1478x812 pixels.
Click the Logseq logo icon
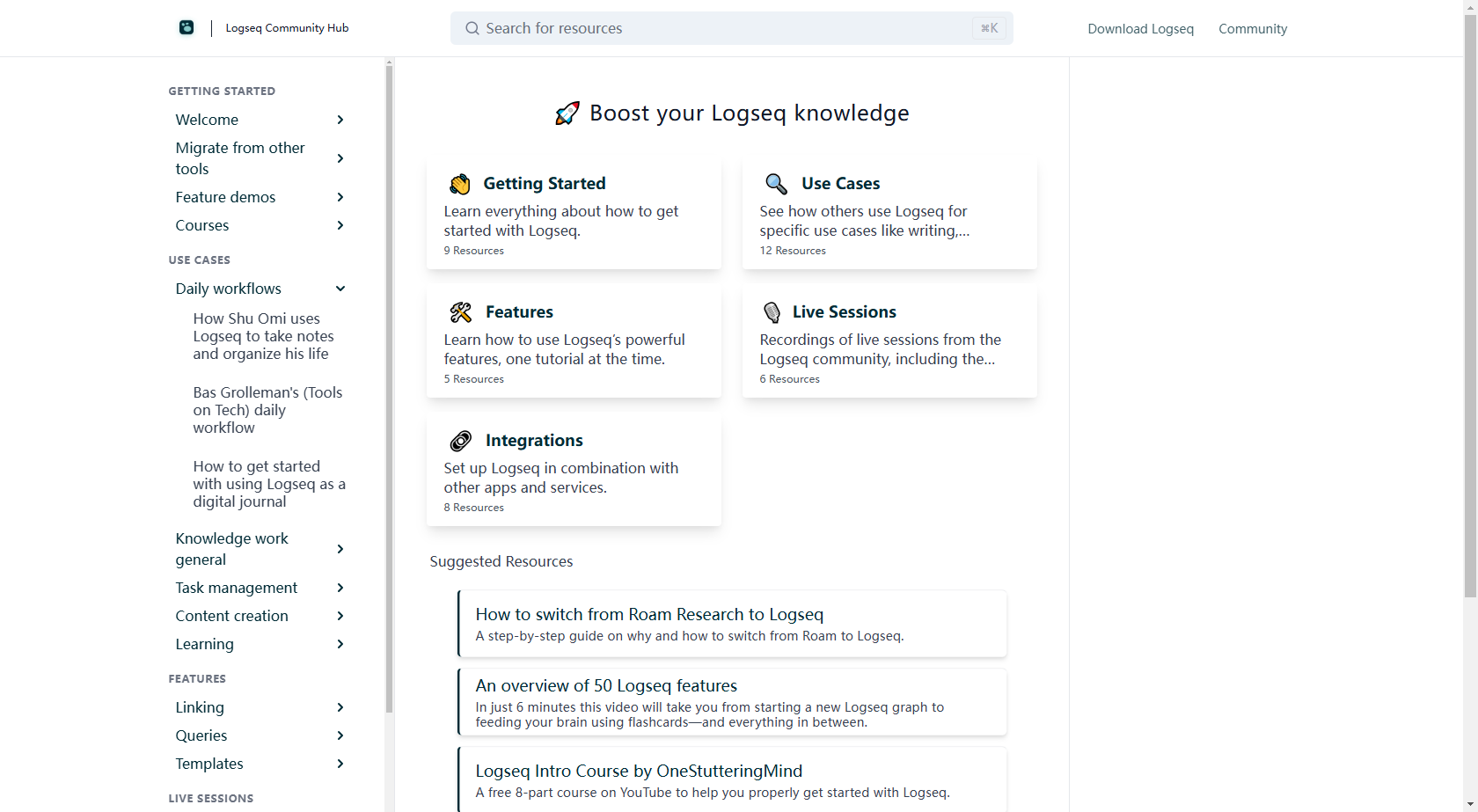pyautogui.click(x=187, y=28)
